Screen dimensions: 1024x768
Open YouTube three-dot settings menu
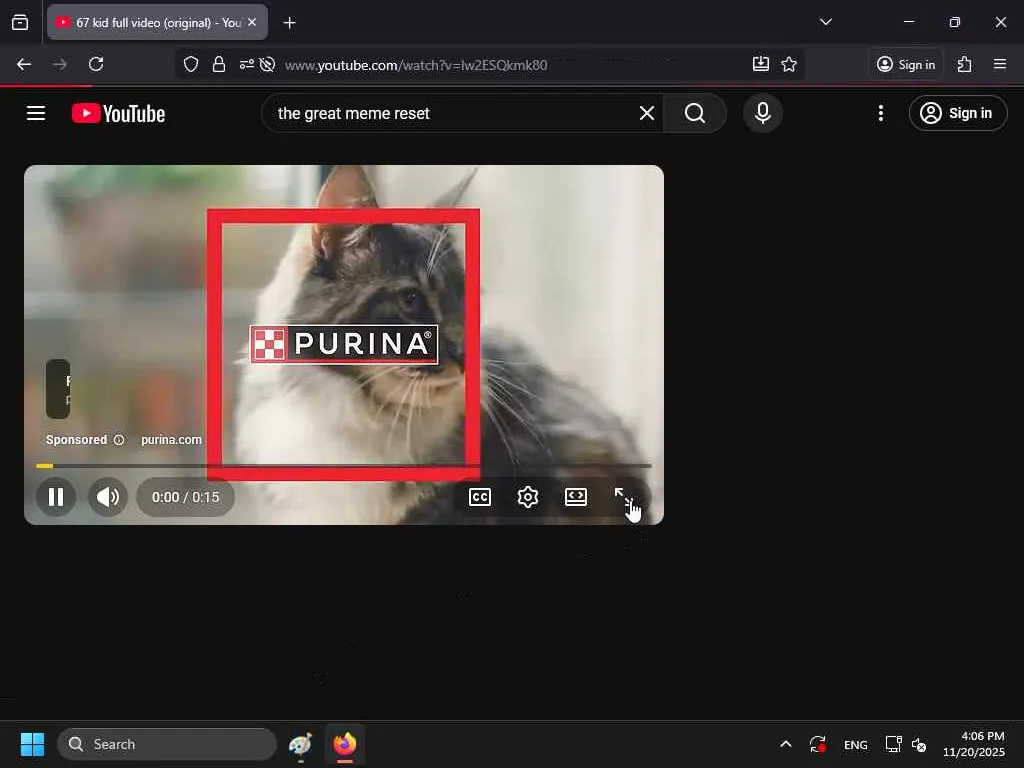click(880, 113)
